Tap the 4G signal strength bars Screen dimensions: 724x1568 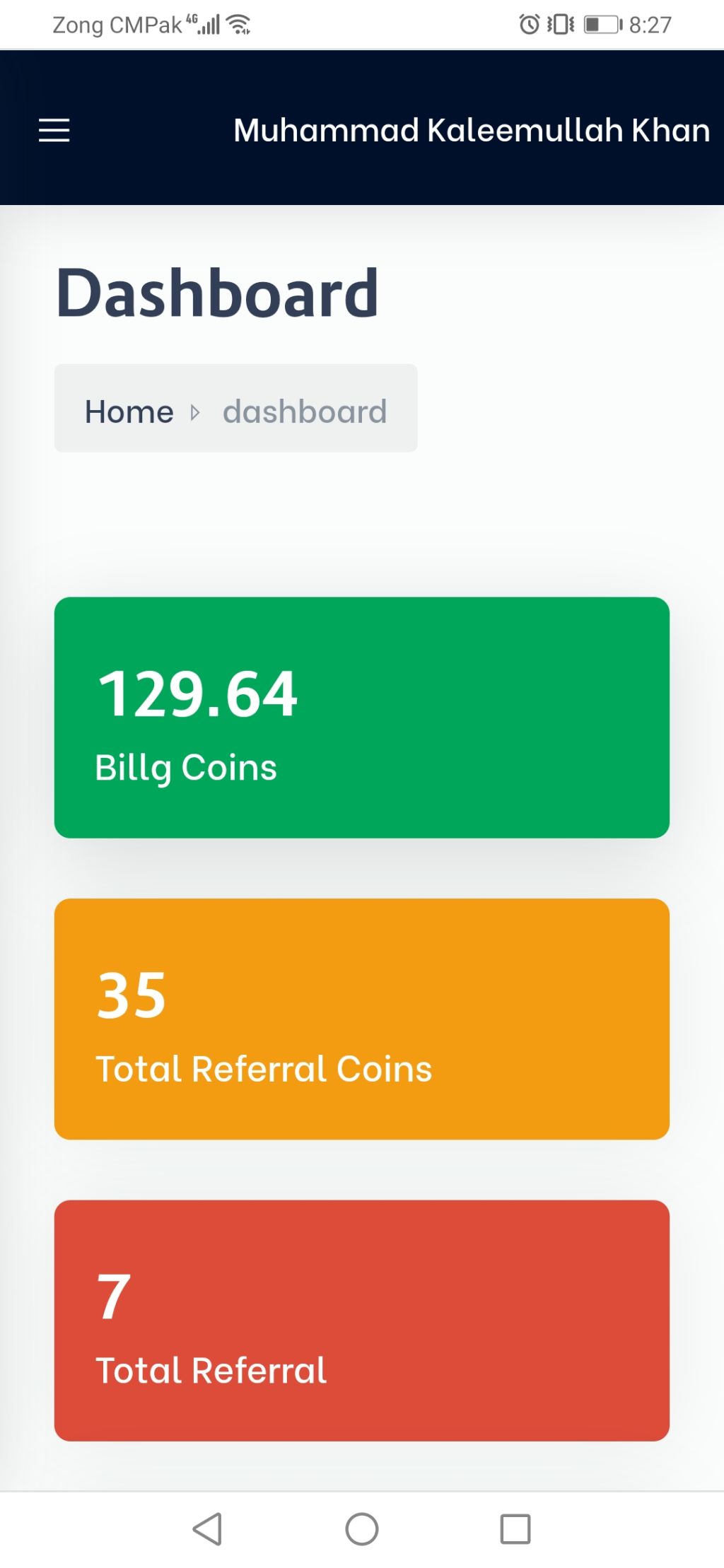(204, 25)
